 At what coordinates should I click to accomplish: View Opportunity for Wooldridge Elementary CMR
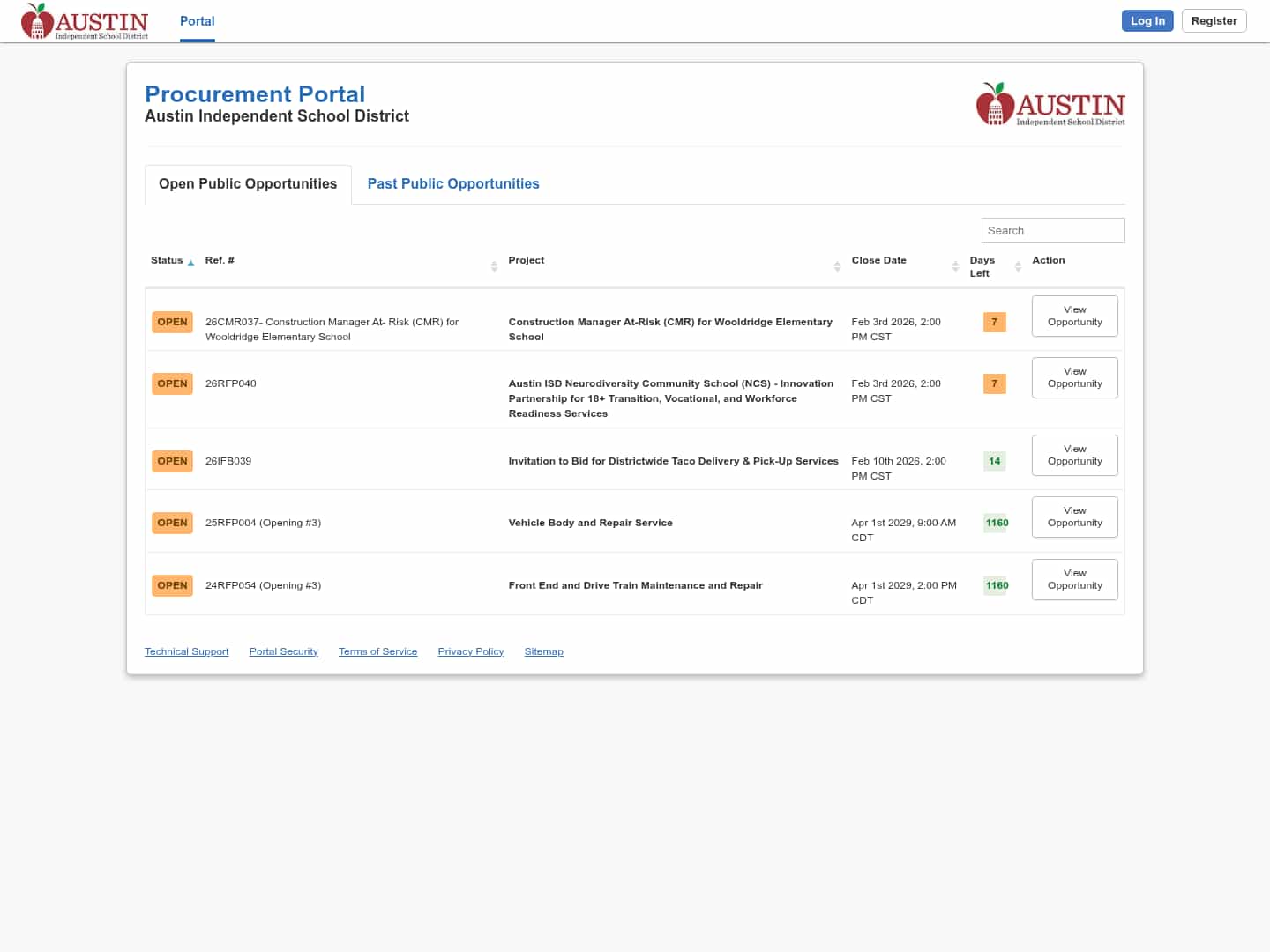coord(1074,316)
